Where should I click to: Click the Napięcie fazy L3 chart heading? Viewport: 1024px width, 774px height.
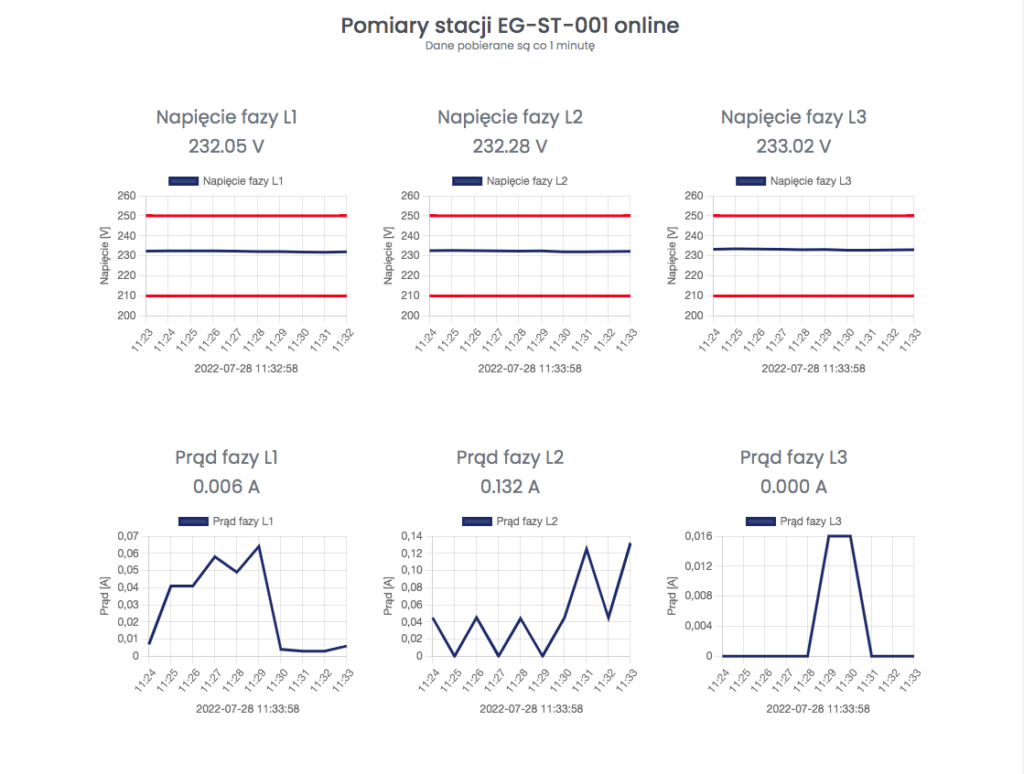click(x=793, y=117)
